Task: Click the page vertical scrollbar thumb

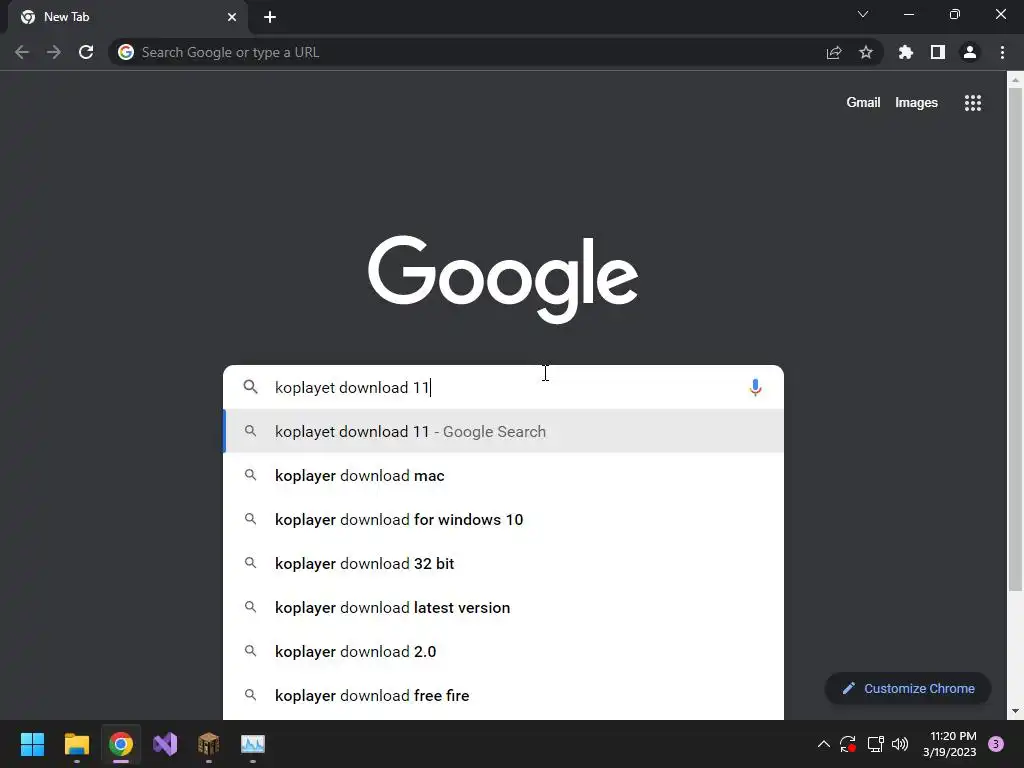Action: [x=1015, y=340]
